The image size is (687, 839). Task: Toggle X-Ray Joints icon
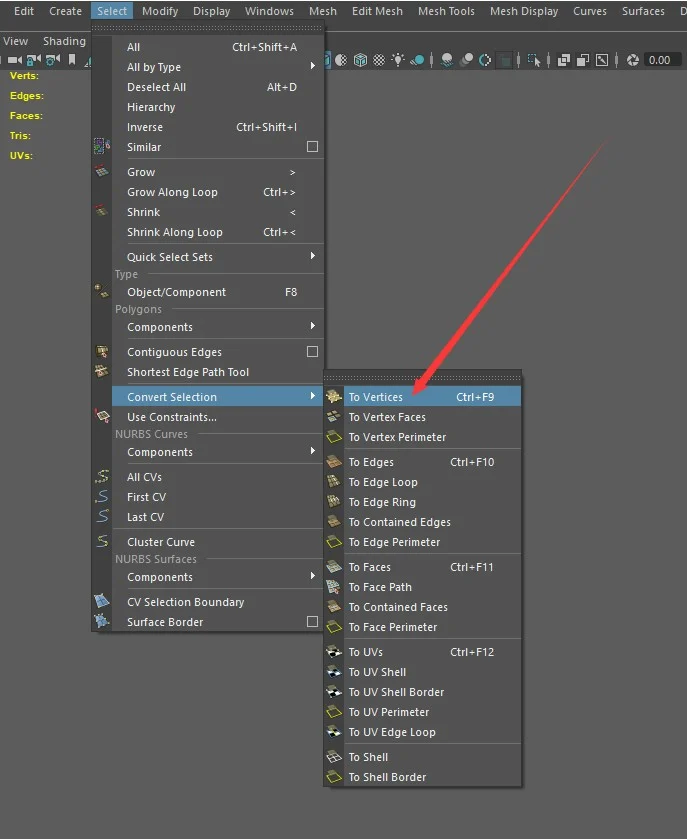coord(602,60)
